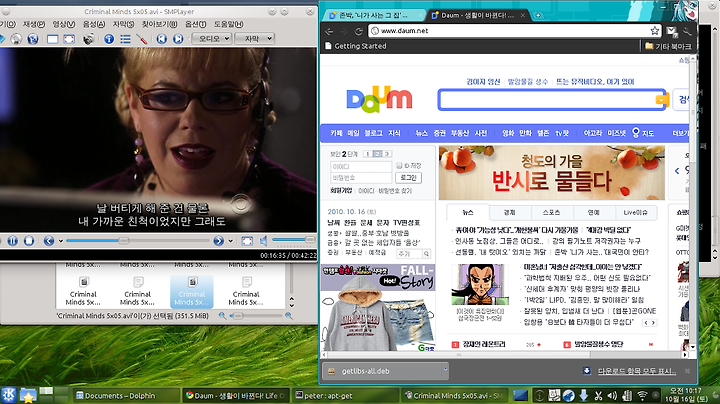Open the 음성(A) menu in SMPlayer
The image size is (720, 404).
click(x=94, y=24)
